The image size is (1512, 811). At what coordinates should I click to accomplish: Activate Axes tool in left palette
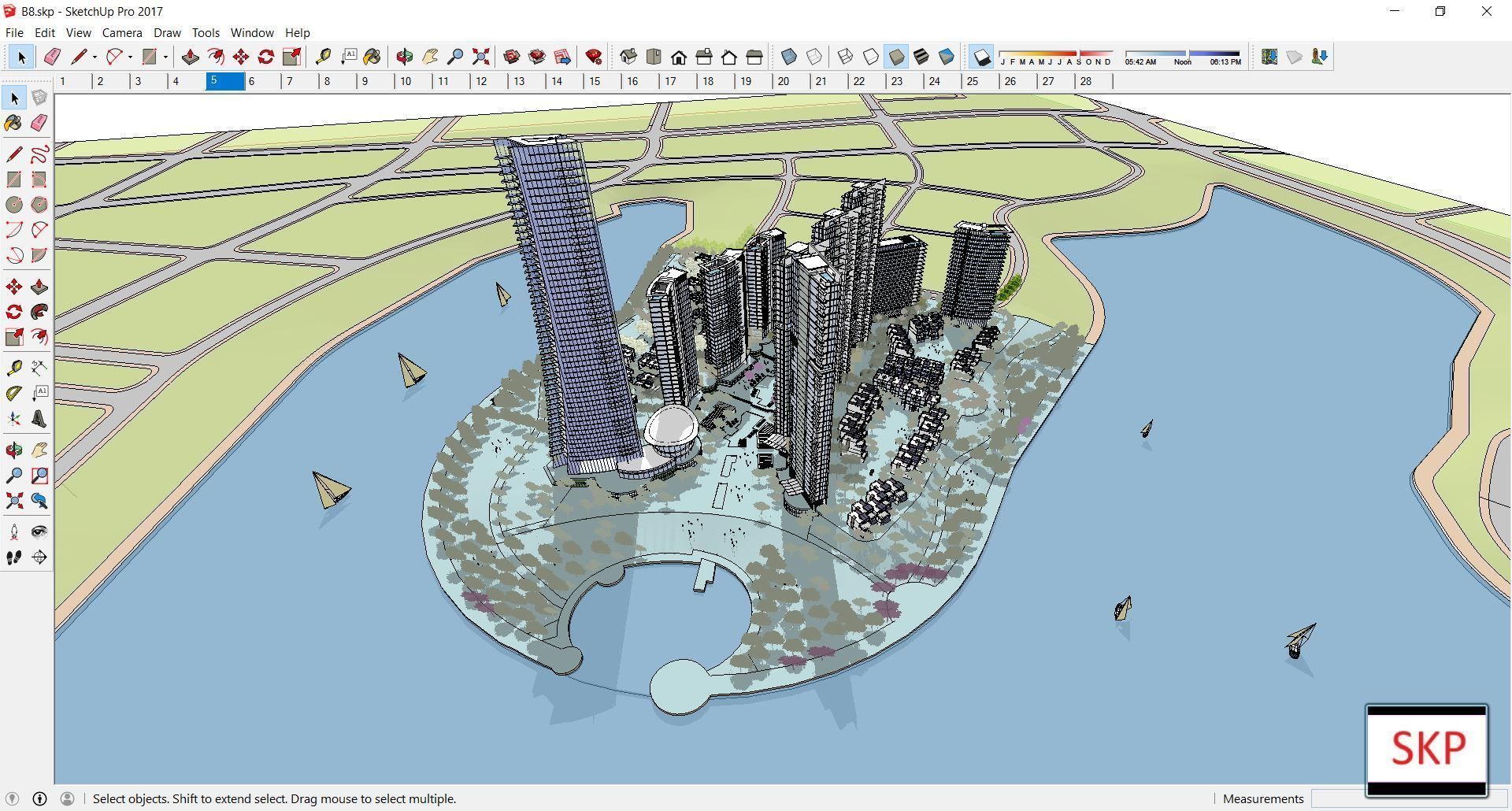(x=14, y=419)
